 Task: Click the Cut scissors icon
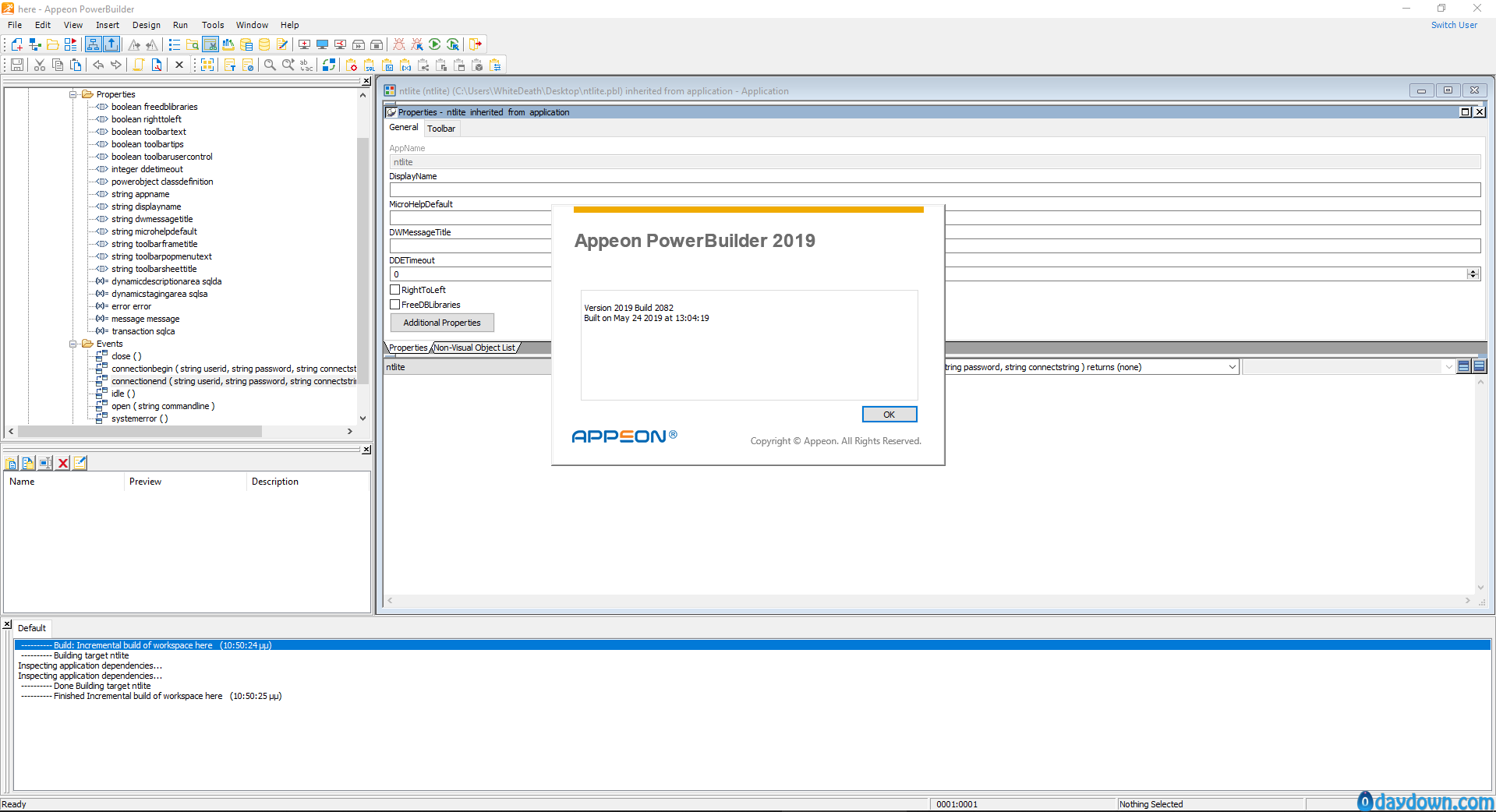[x=40, y=65]
